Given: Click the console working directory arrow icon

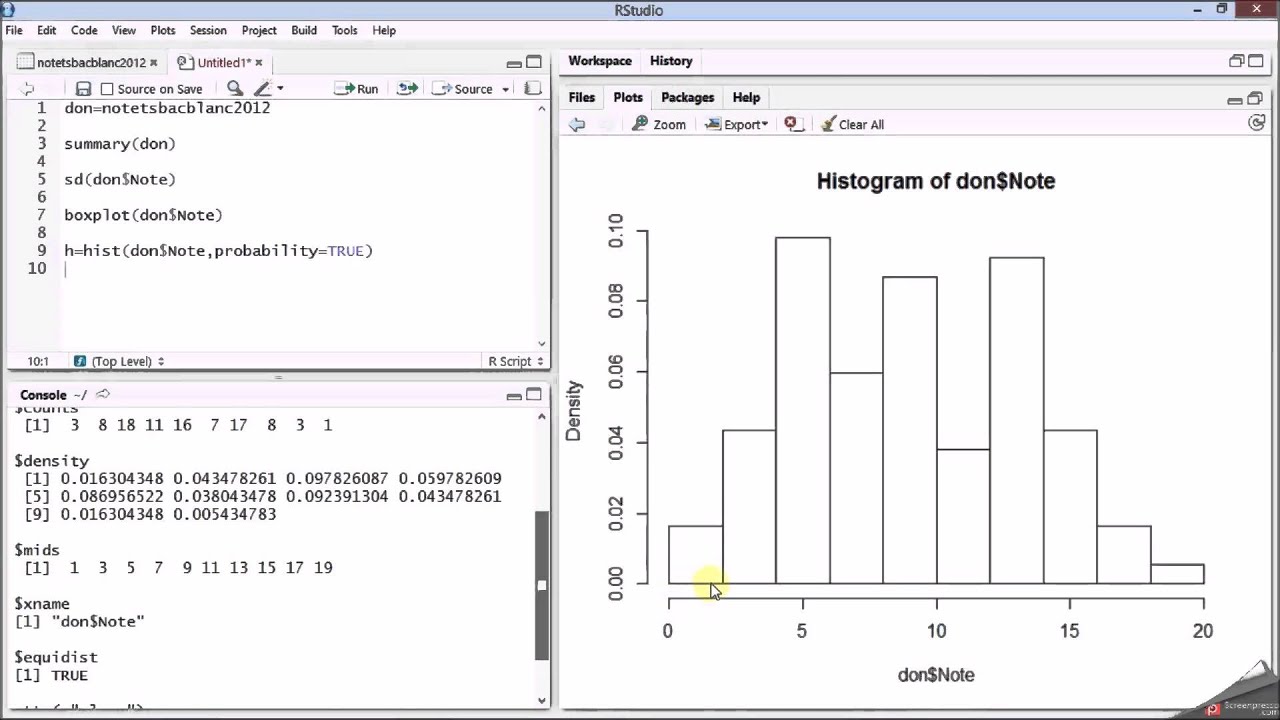Looking at the screenshot, I should (x=103, y=394).
